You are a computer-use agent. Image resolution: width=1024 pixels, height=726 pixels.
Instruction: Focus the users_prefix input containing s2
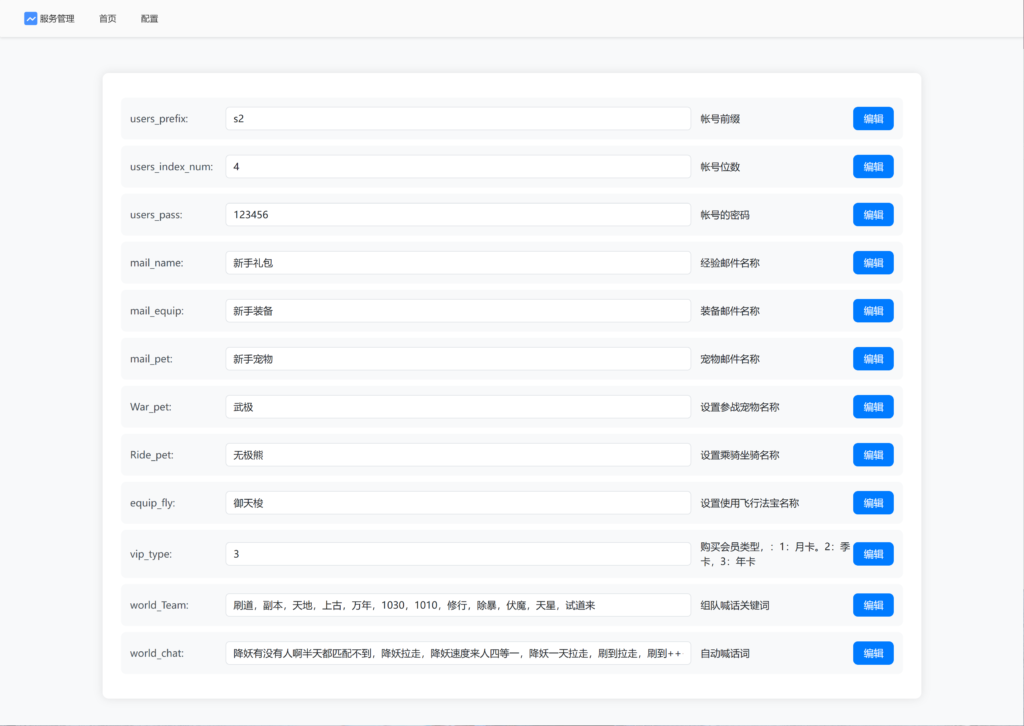click(457, 119)
